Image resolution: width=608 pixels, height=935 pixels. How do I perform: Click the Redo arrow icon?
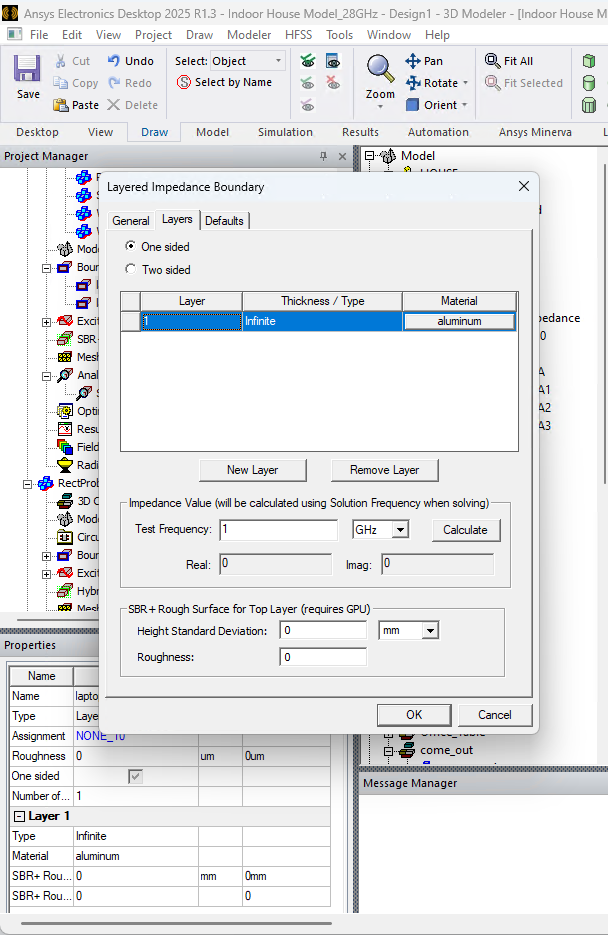tap(114, 83)
